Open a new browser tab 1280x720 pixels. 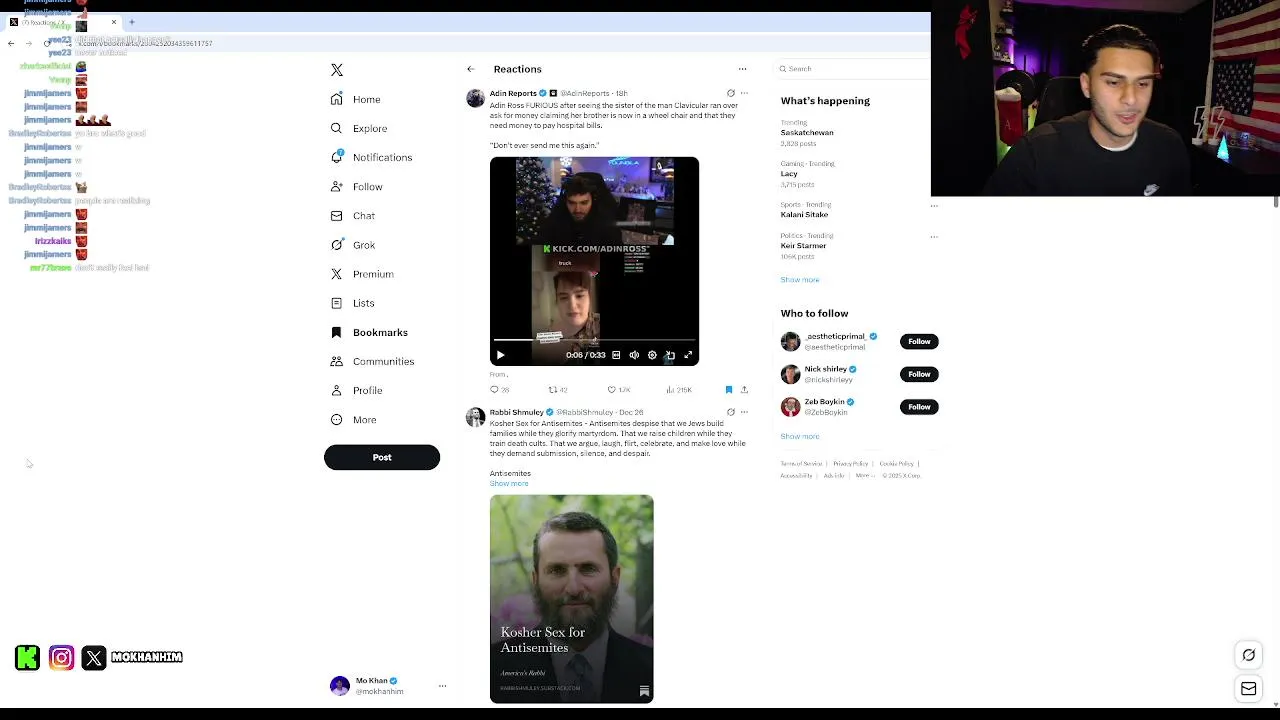point(131,22)
